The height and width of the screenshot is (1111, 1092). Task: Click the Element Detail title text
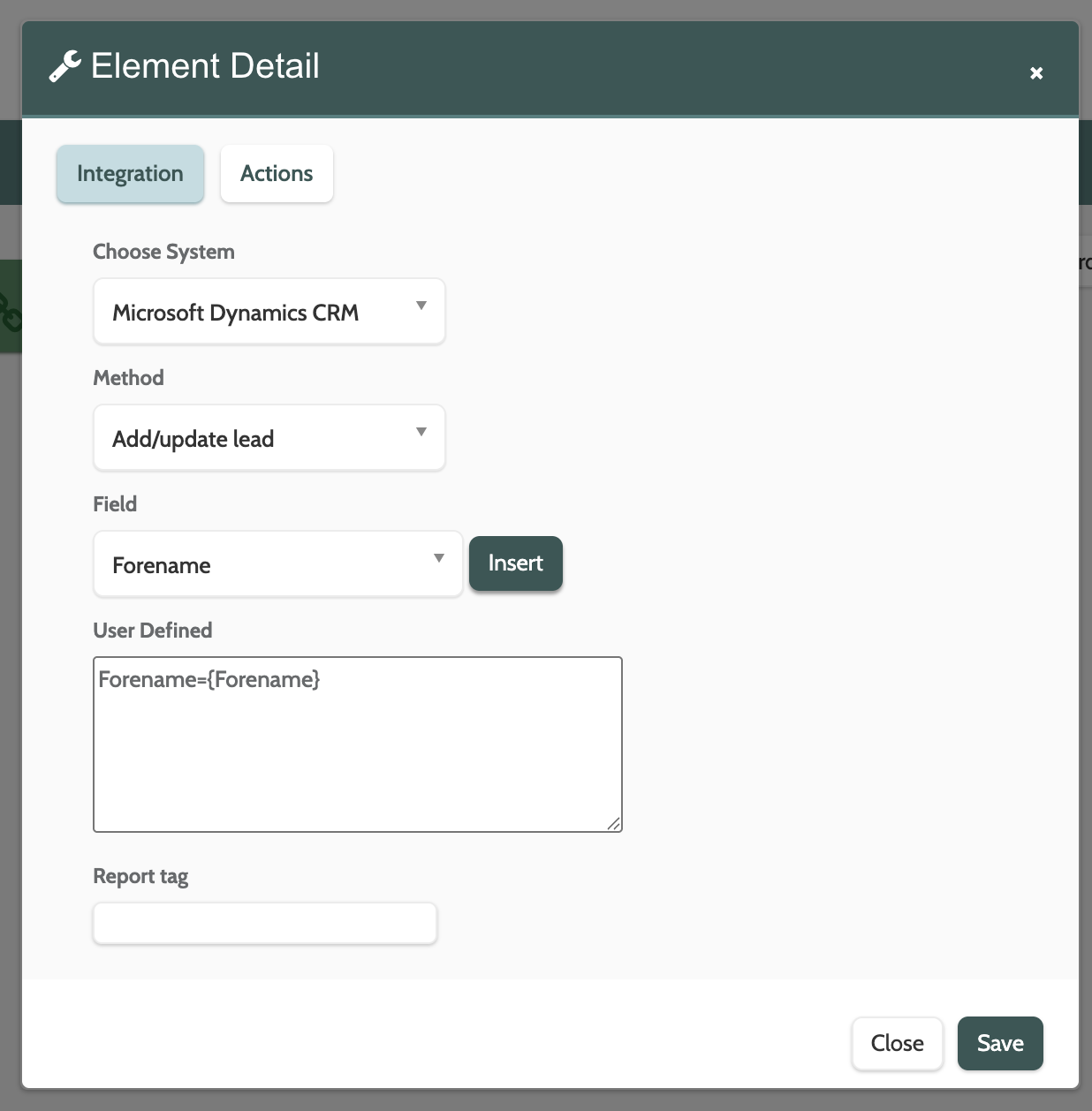(205, 66)
